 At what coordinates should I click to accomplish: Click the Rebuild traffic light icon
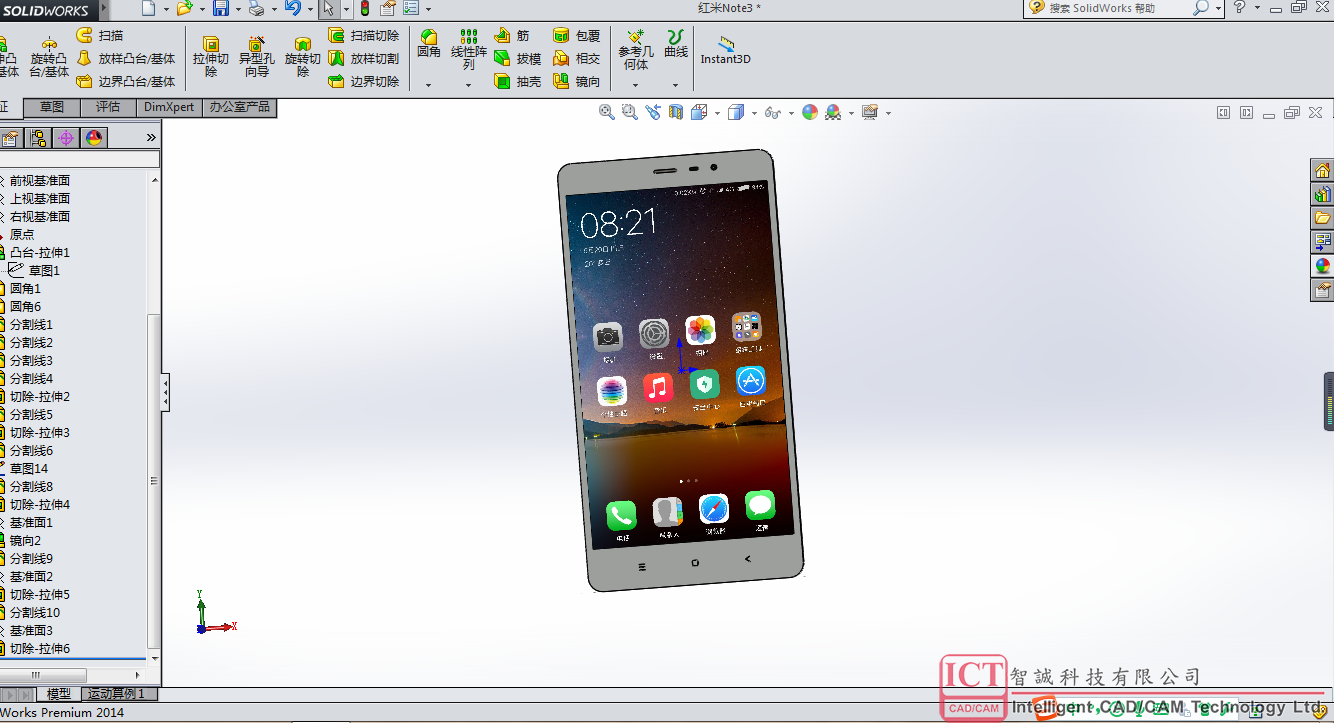point(365,8)
